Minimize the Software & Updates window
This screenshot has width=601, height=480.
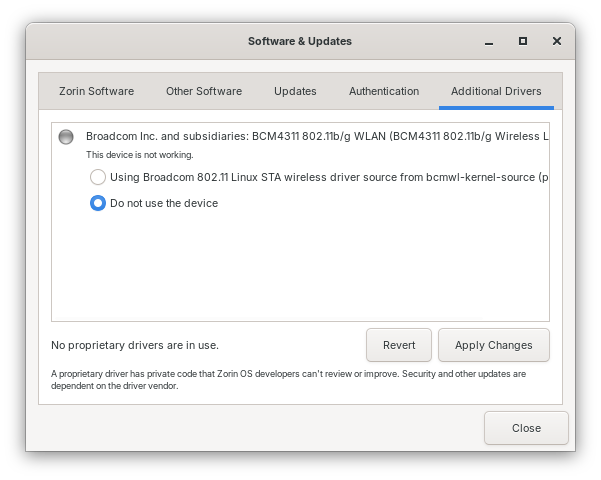(x=487, y=42)
